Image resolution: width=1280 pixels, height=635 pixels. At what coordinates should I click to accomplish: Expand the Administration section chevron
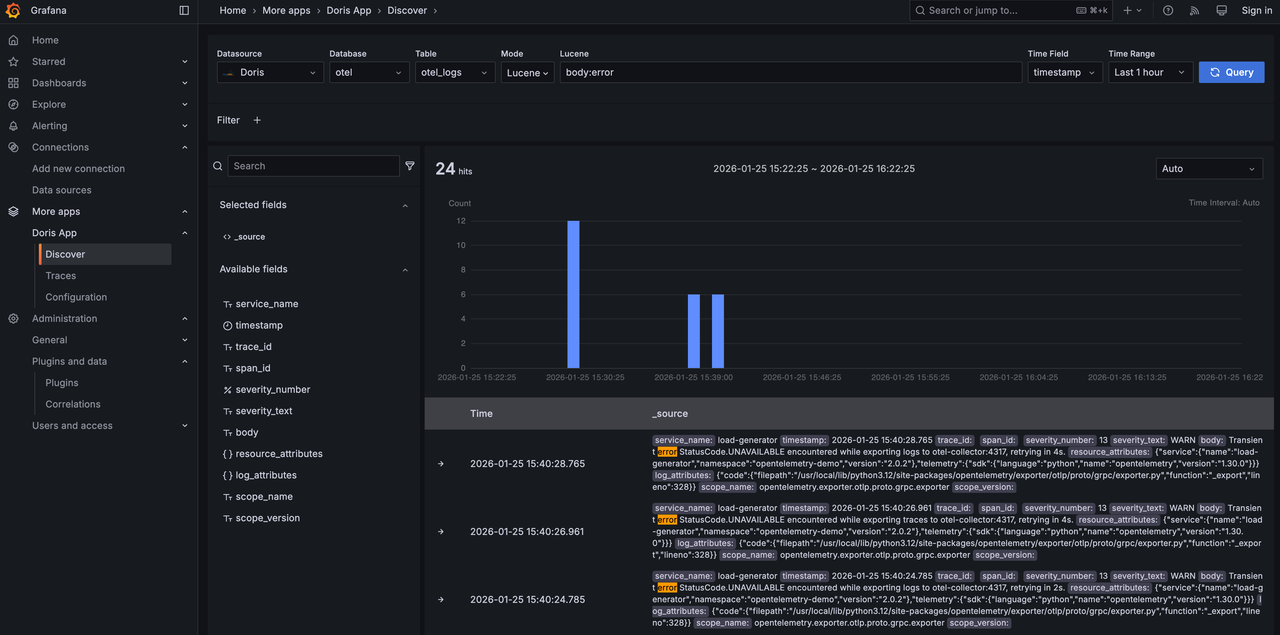click(x=184, y=318)
